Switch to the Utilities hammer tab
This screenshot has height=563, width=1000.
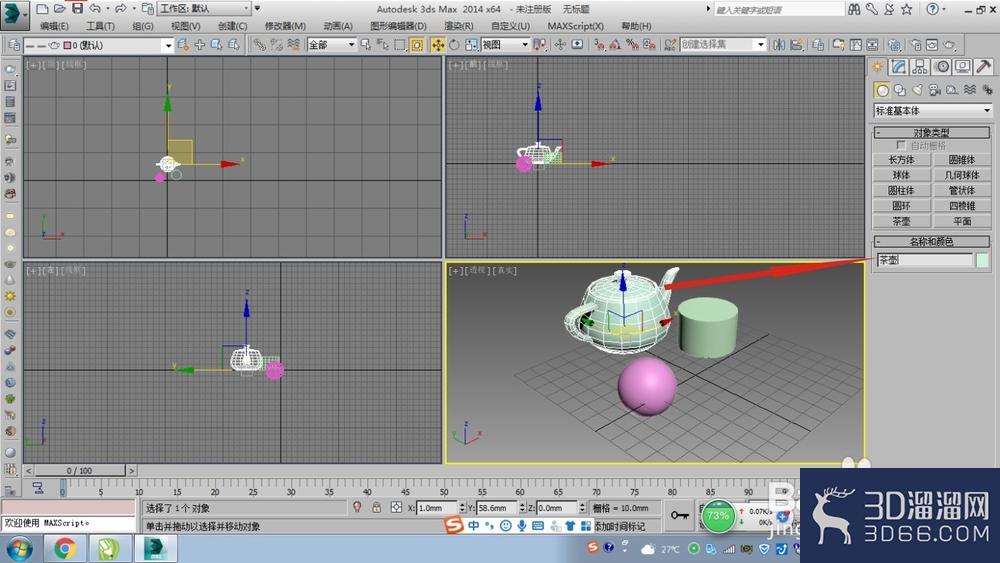tap(983, 66)
